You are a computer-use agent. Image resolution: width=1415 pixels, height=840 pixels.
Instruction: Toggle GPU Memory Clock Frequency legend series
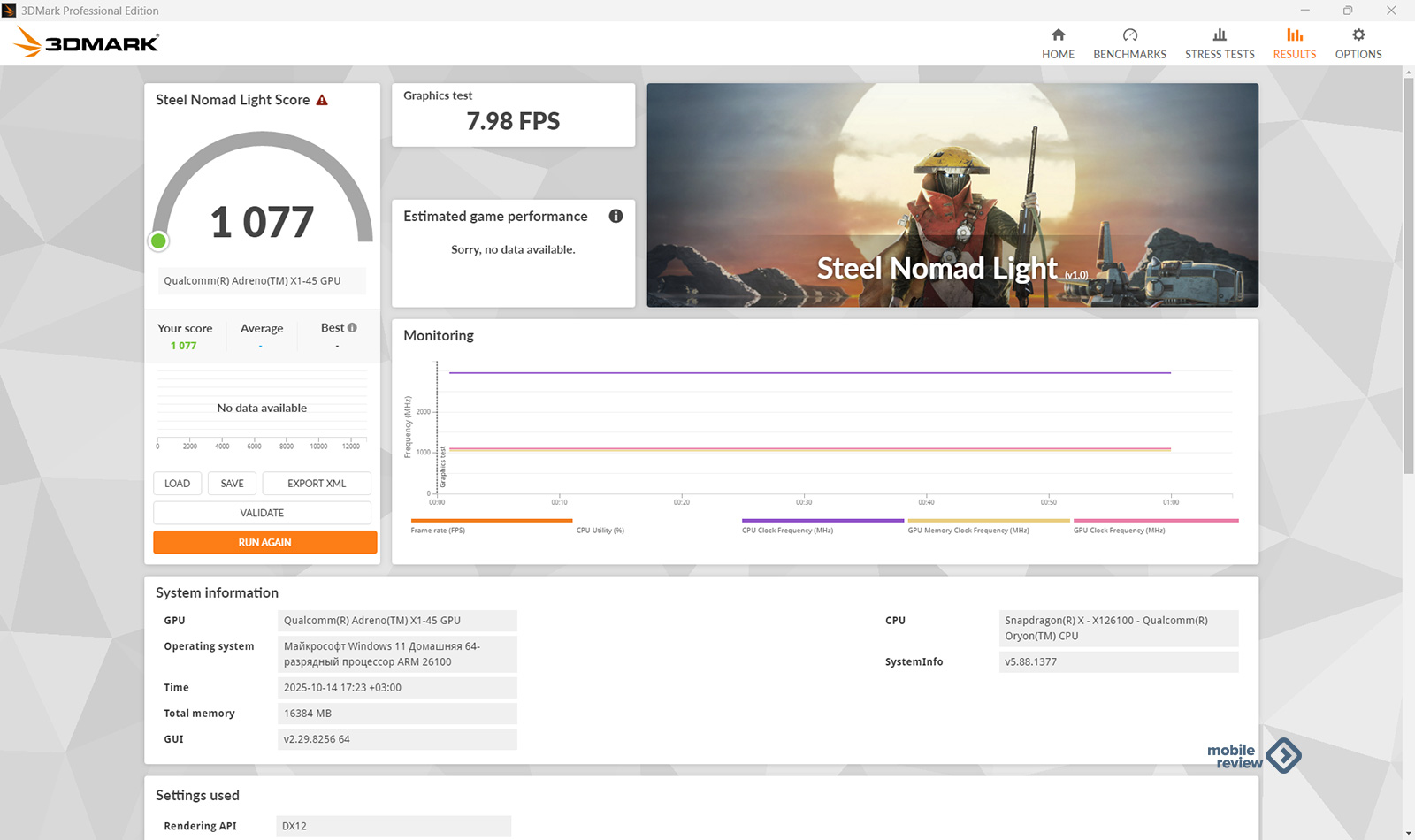(x=968, y=530)
